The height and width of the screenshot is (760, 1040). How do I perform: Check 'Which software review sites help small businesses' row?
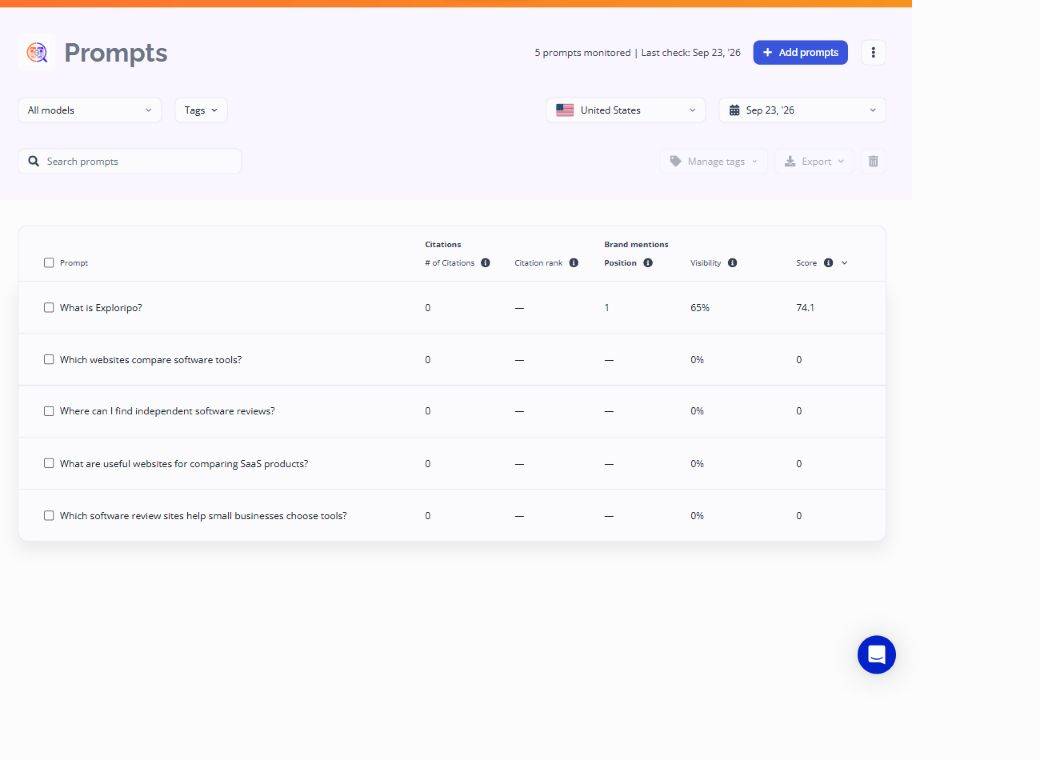pyautogui.click(x=49, y=515)
